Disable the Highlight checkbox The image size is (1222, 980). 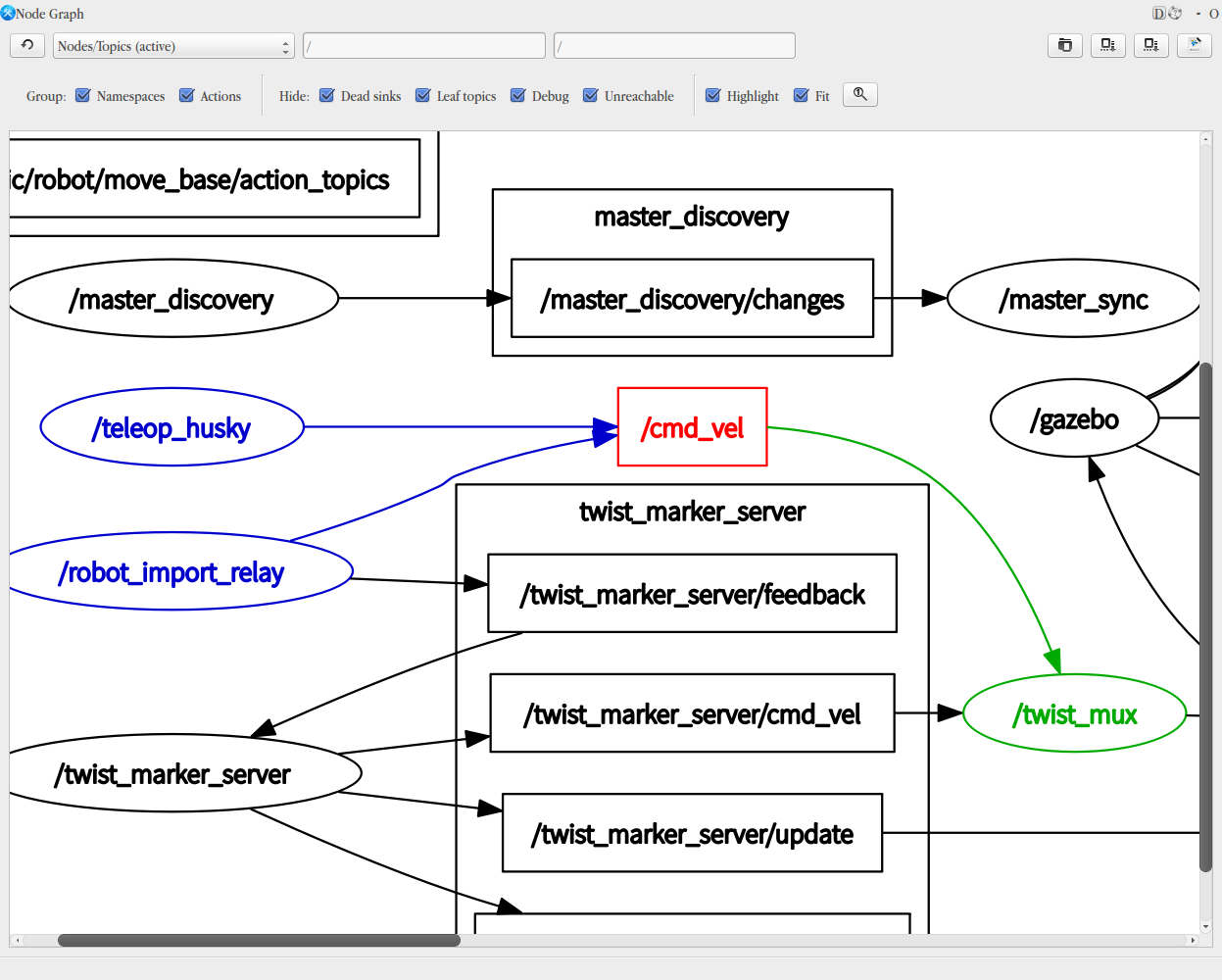(x=713, y=96)
